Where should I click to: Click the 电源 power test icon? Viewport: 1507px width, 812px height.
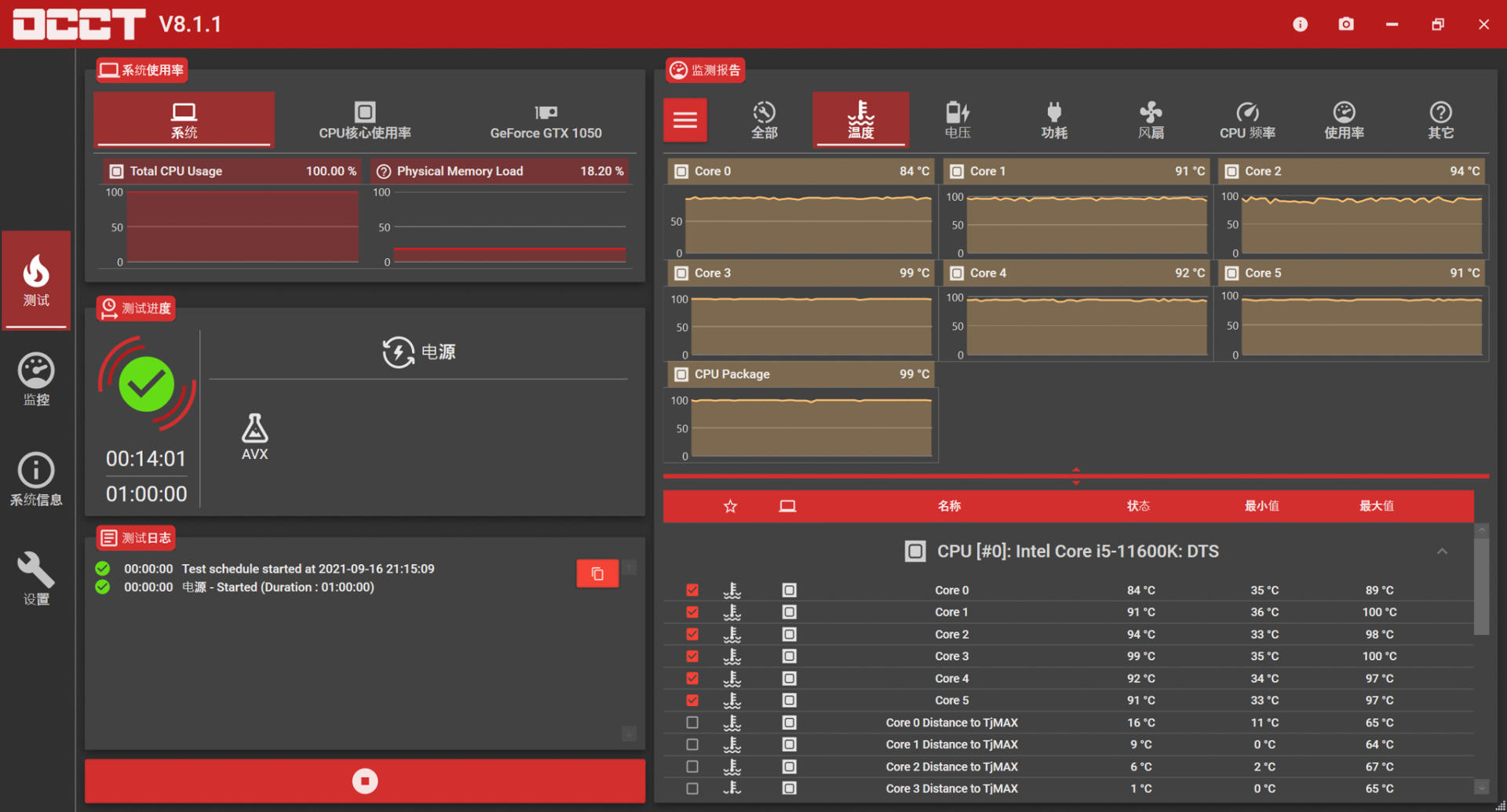[x=398, y=351]
